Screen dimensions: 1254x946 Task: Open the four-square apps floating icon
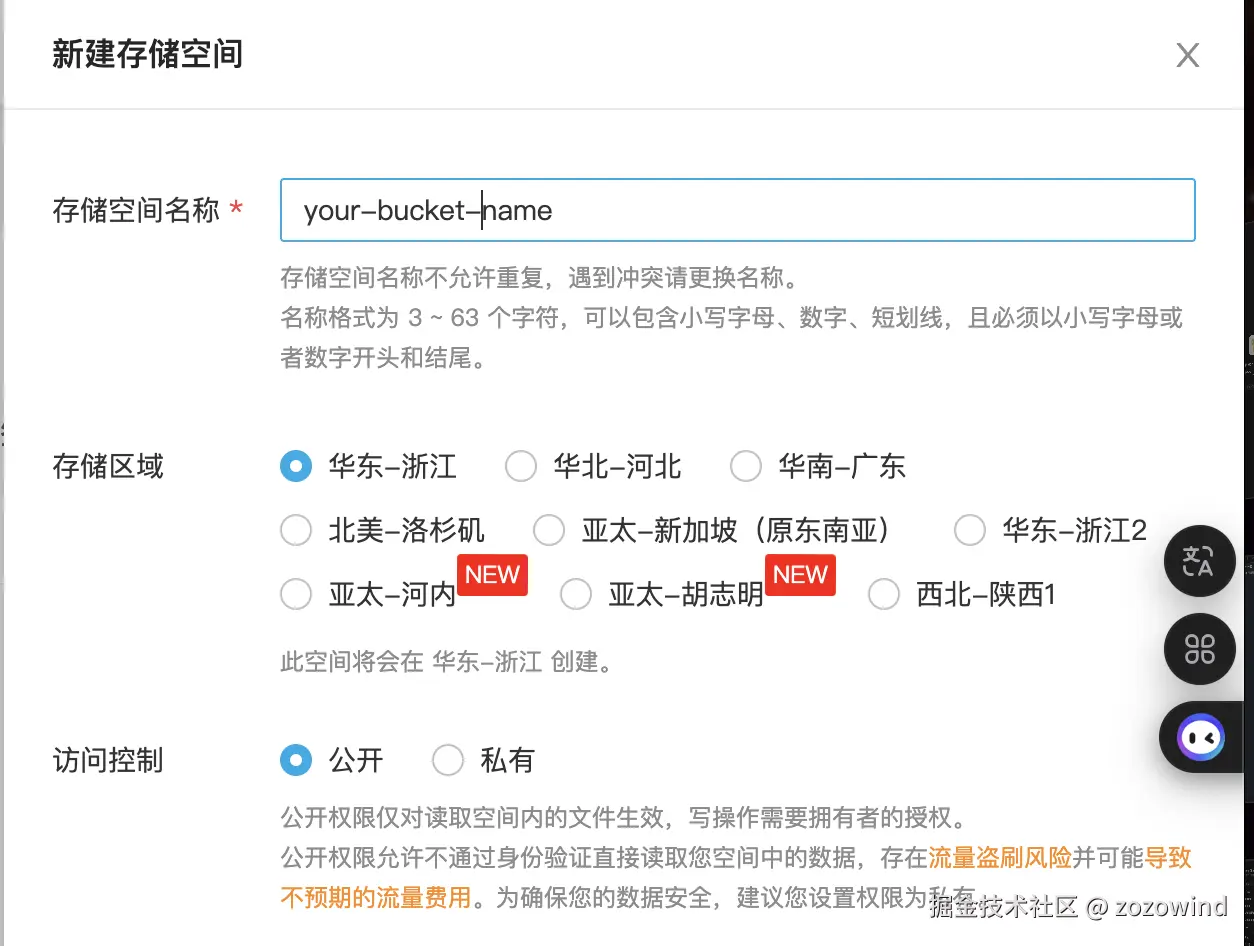point(1199,649)
